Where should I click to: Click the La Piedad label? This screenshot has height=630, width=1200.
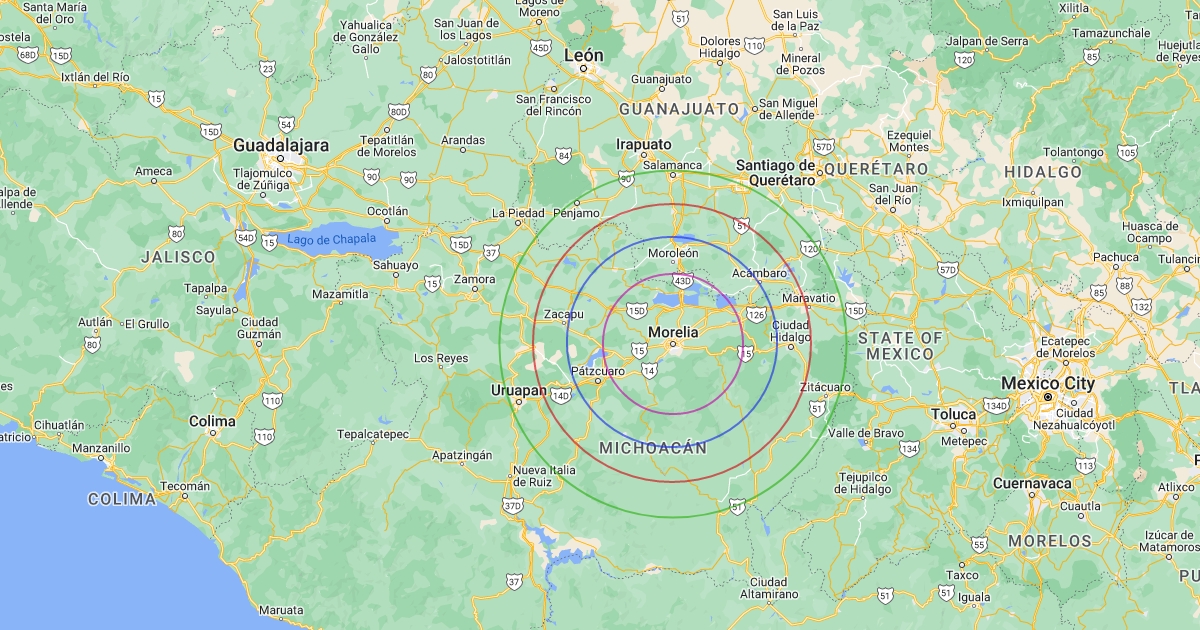(519, 213)
